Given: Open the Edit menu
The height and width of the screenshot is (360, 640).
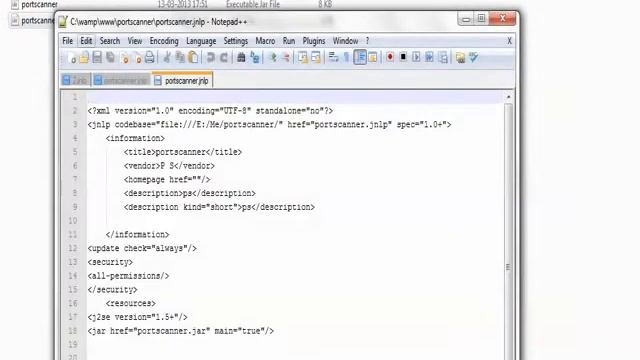Looking at the screenshot, I should pos(86,41).
